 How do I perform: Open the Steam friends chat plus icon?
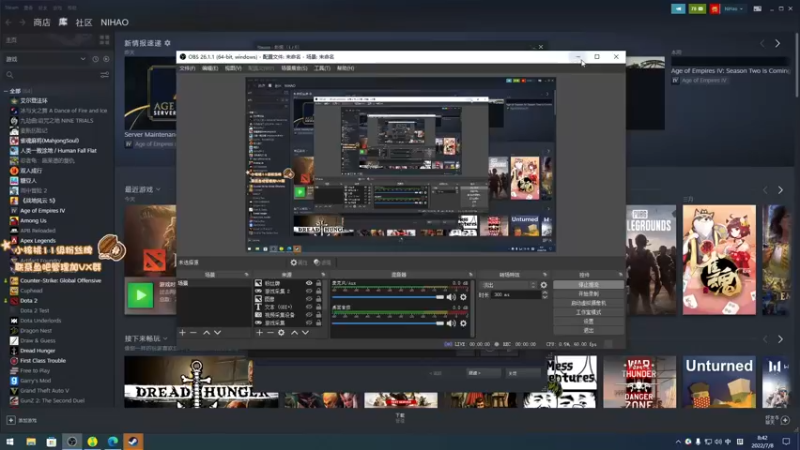click(785, 420)
